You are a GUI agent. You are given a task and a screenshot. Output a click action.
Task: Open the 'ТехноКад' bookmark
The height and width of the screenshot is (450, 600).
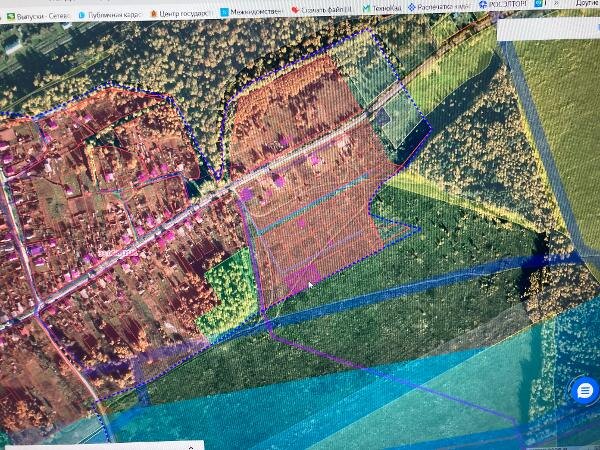tap(382, 8)
